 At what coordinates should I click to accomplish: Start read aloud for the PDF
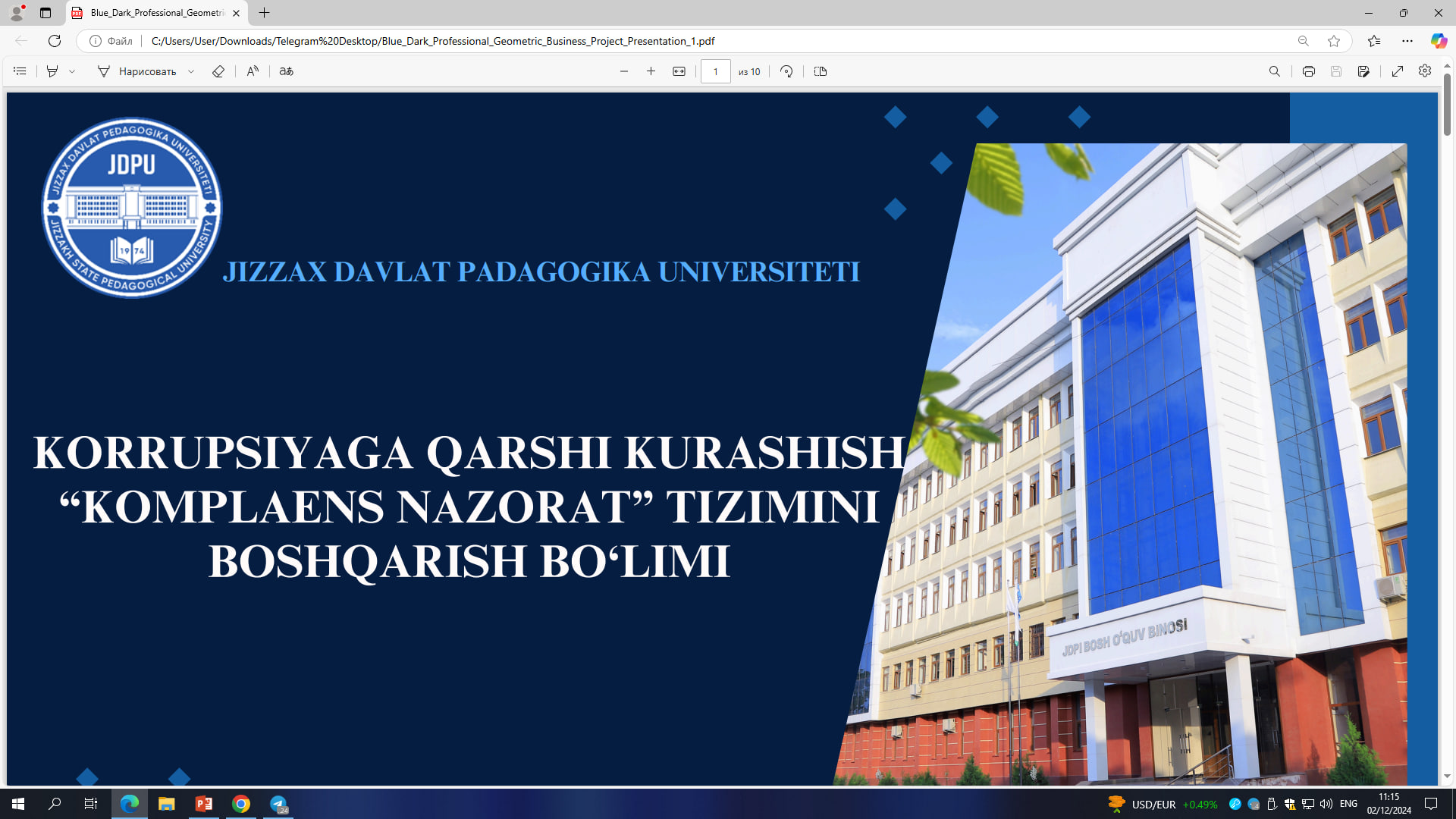(x=253, y=71)
